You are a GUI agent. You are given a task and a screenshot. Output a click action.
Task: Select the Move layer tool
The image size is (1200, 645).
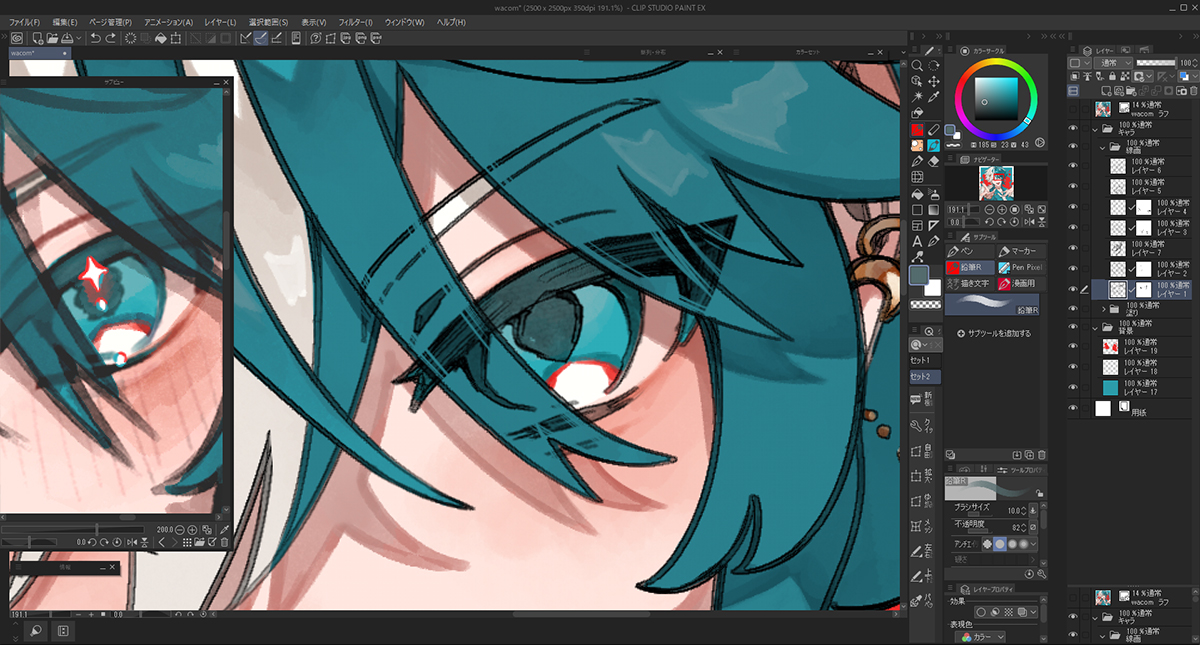pos(934,81)
